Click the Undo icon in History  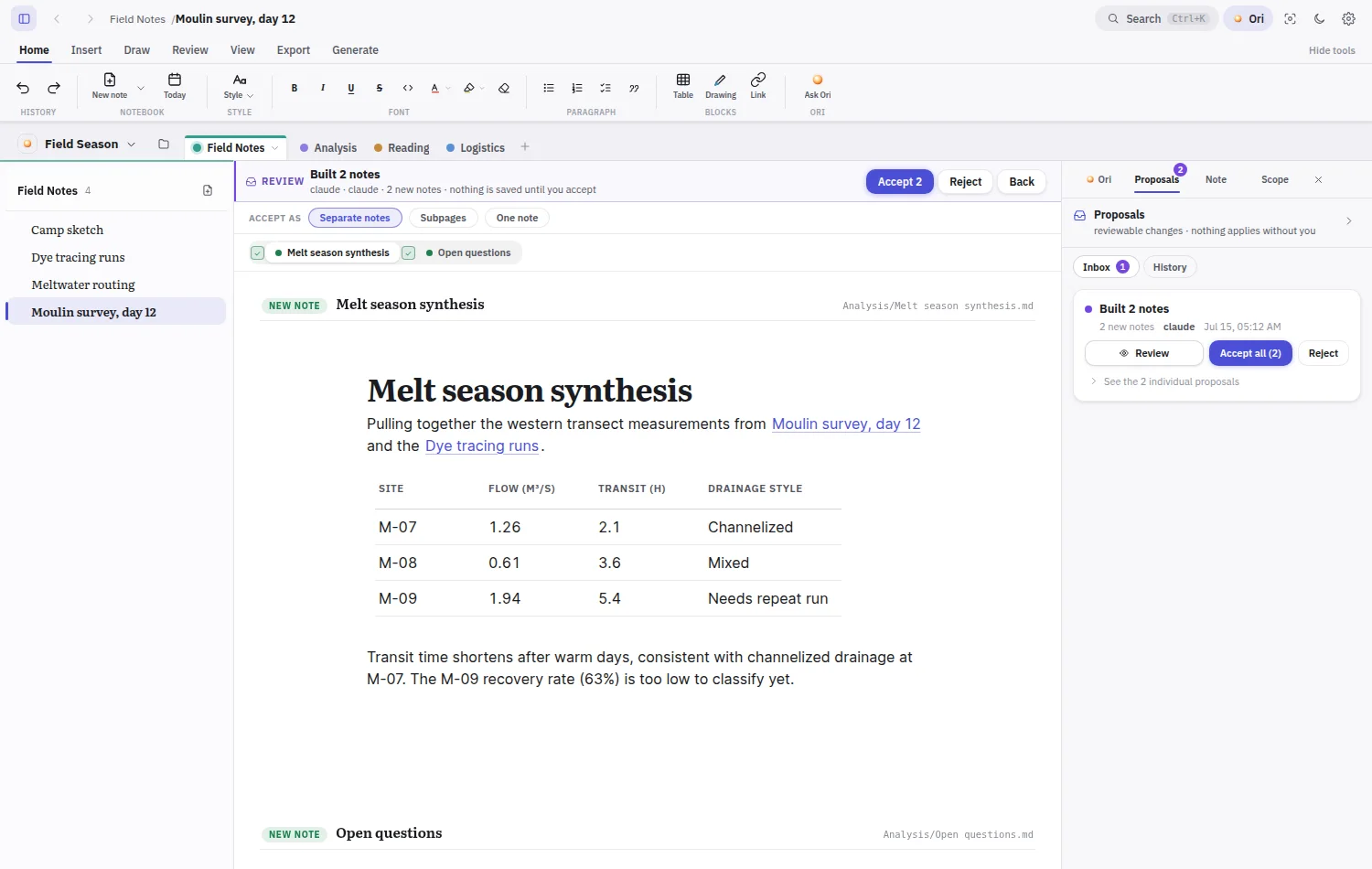tap(23, 88)
